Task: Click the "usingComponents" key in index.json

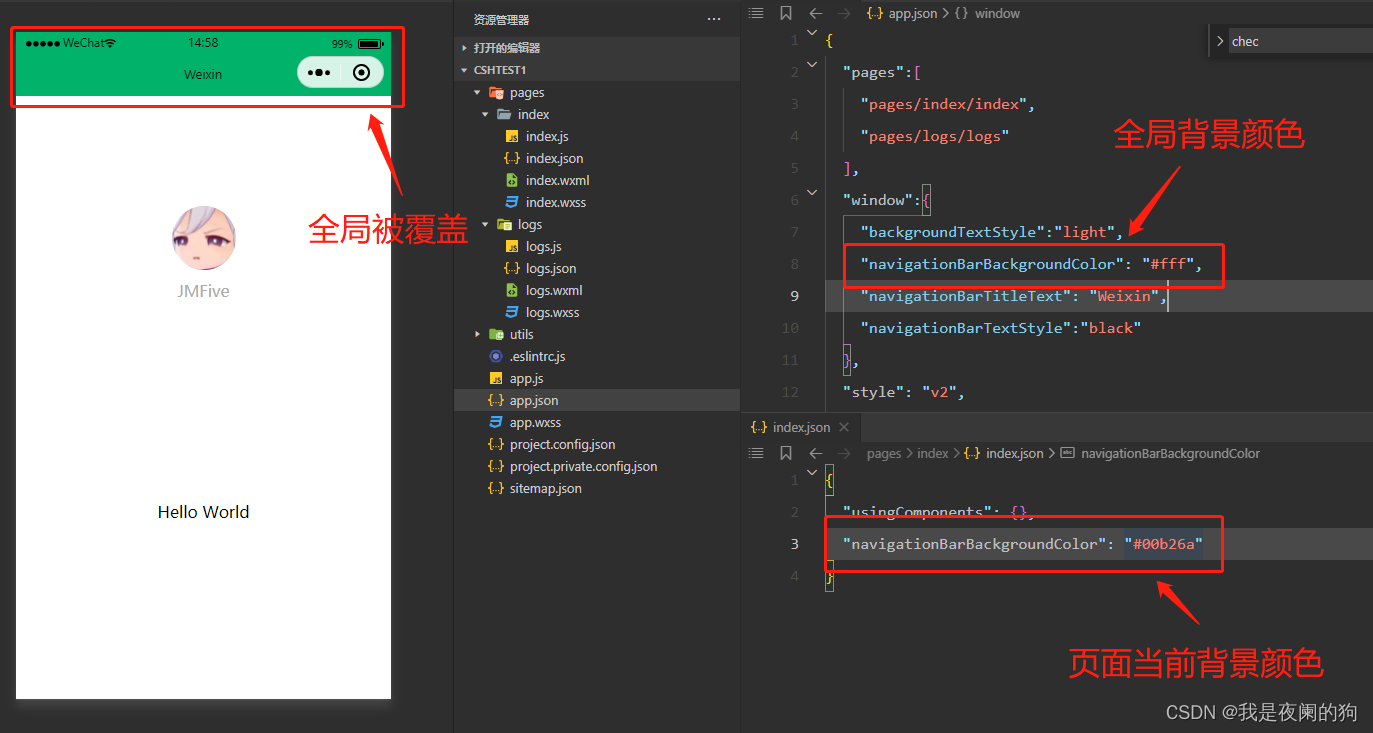Action: [x=917, y=512]
